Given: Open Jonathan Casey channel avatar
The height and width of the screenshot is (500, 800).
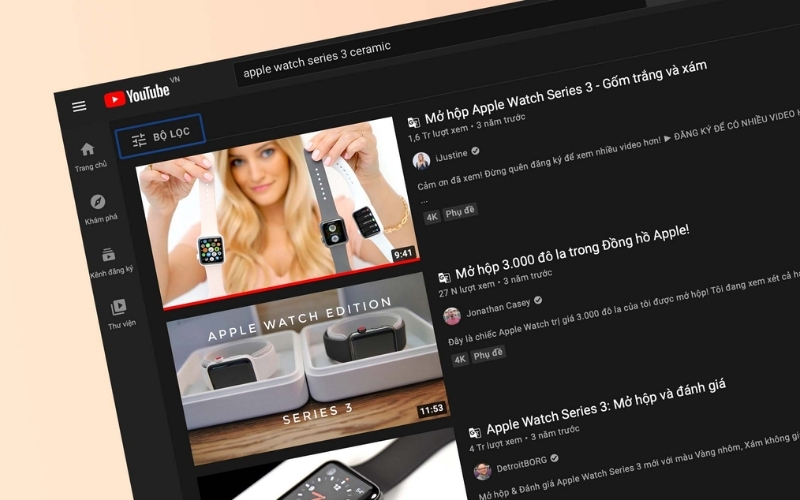Looking at the screenshot, I should 452,316.
